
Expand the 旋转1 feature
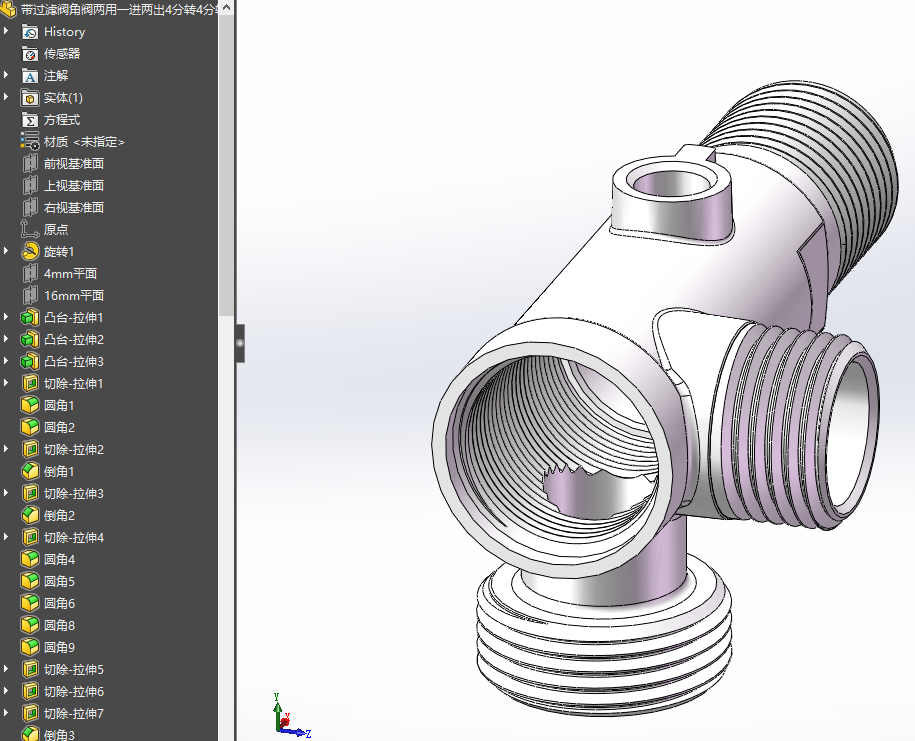[6, 251]
